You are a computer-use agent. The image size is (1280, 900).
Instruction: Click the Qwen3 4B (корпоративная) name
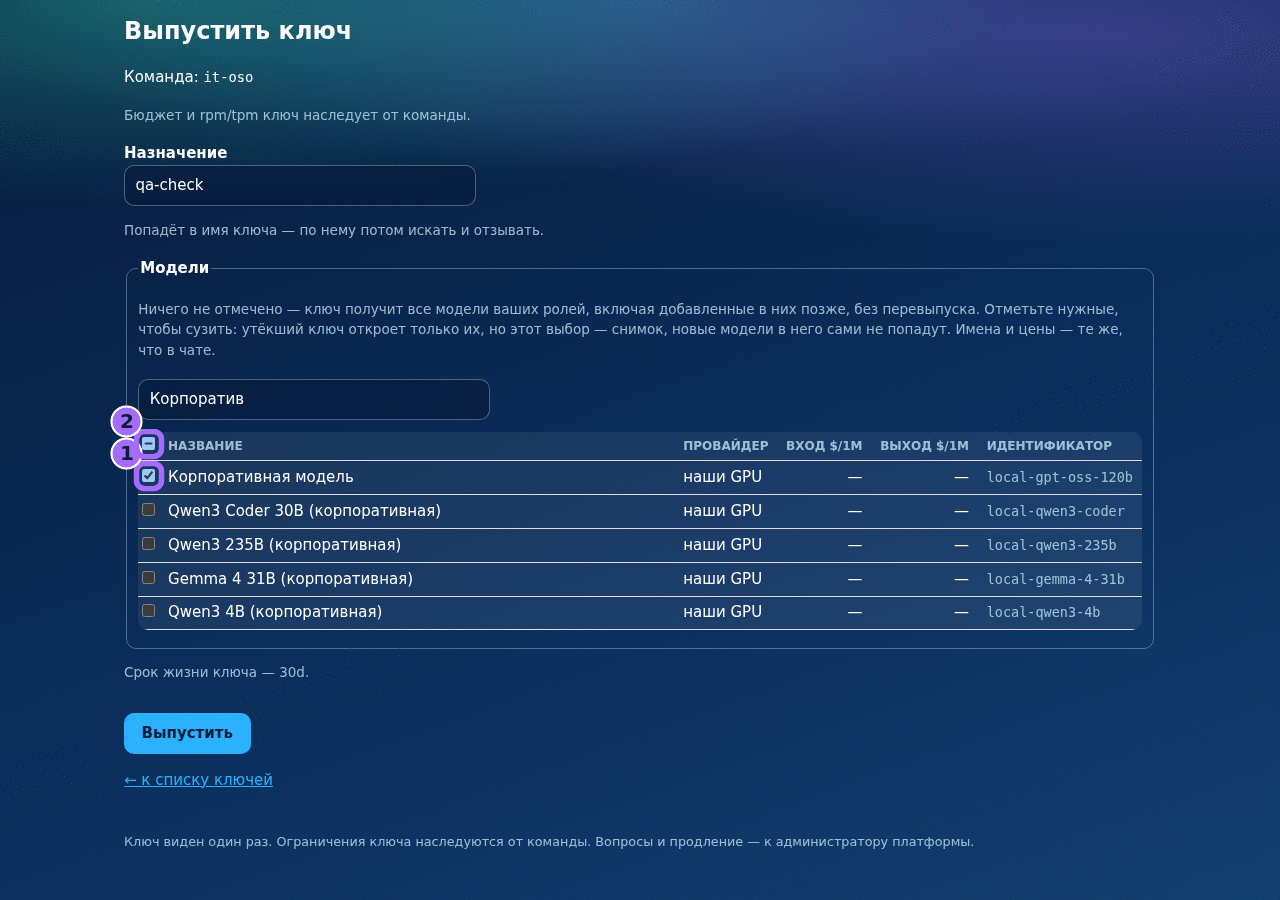pos(275,612)
